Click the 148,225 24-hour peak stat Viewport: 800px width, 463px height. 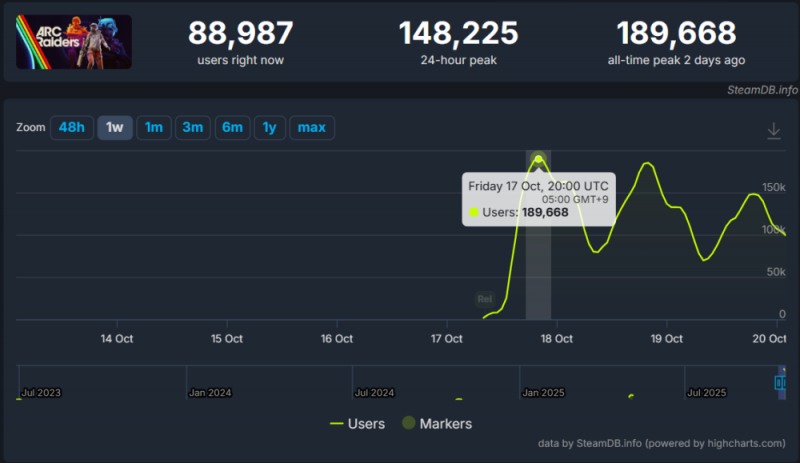[458, 41]
